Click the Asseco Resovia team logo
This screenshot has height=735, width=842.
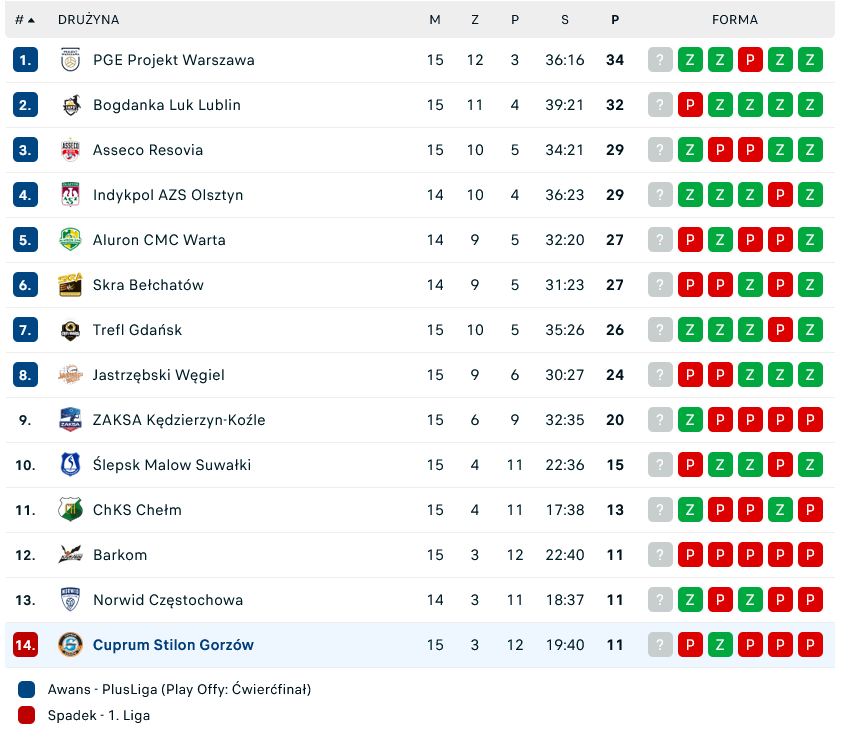click(x=70, y=150)
